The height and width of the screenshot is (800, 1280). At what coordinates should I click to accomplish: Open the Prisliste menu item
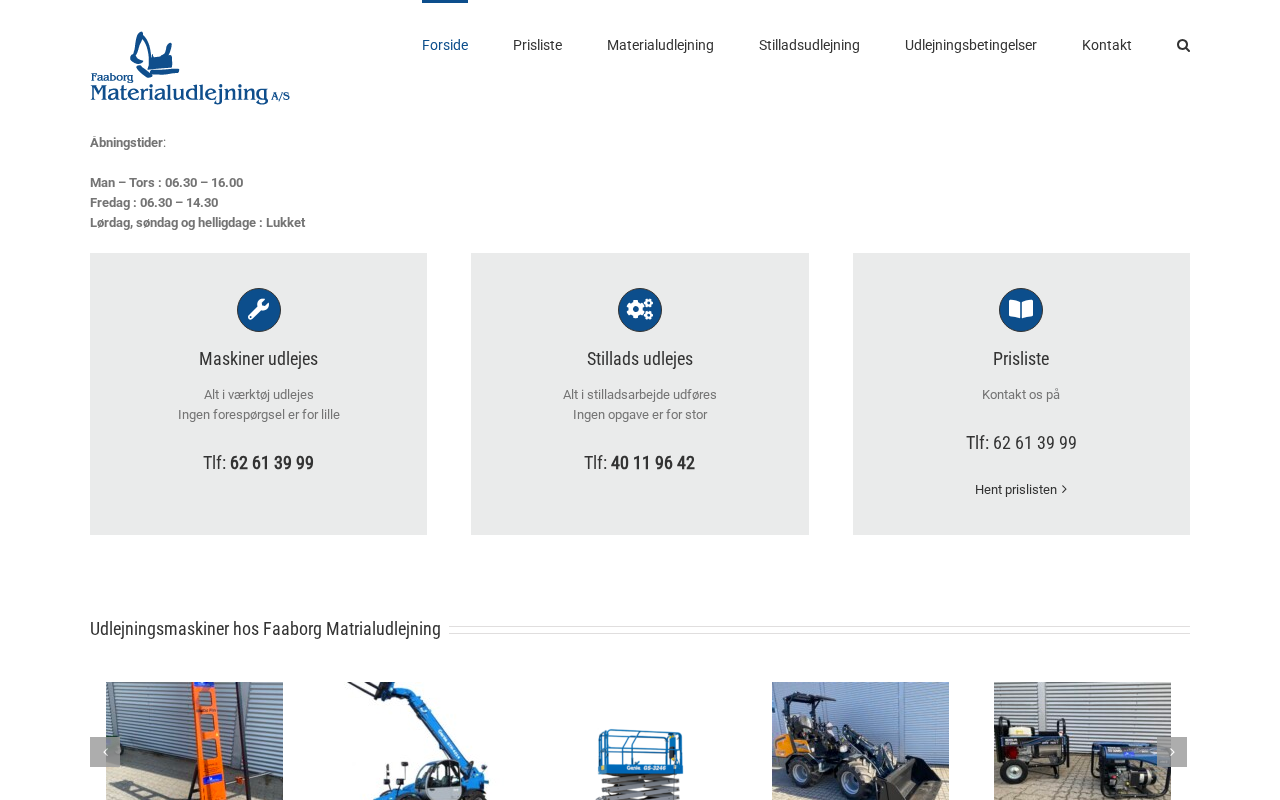pyautogui.click(x=537, y=45)
